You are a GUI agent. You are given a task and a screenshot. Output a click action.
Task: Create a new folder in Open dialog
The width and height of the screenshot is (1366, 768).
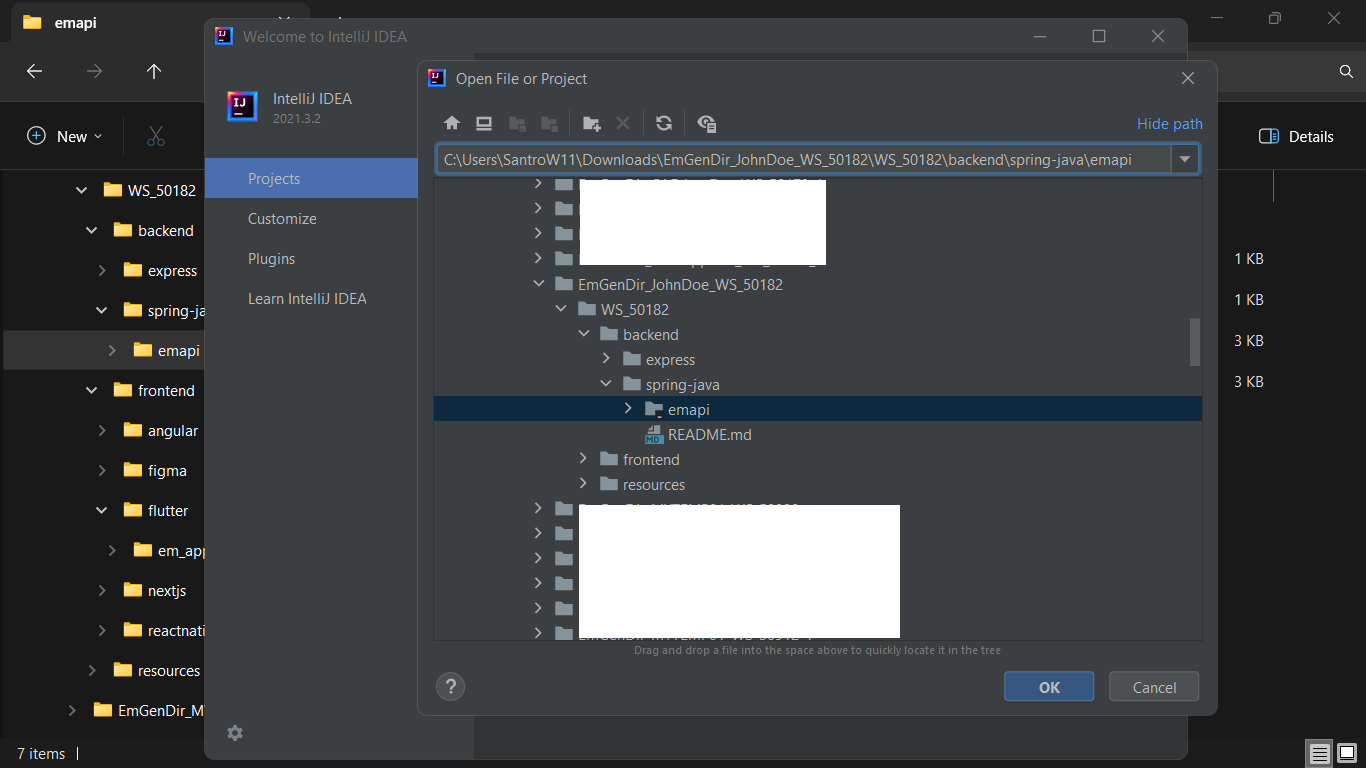pos(592,123)
